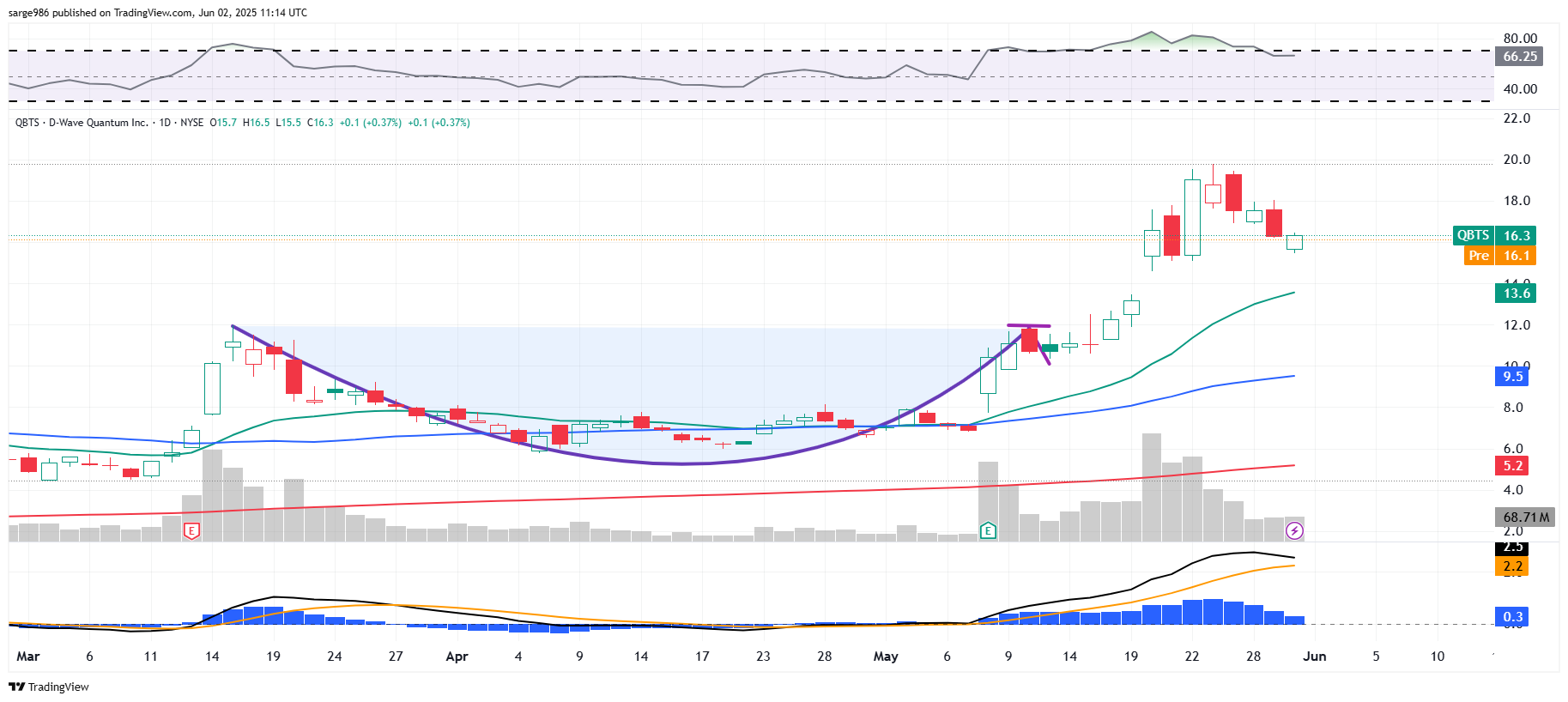Click the TradingView logo at bottom left

49,687
